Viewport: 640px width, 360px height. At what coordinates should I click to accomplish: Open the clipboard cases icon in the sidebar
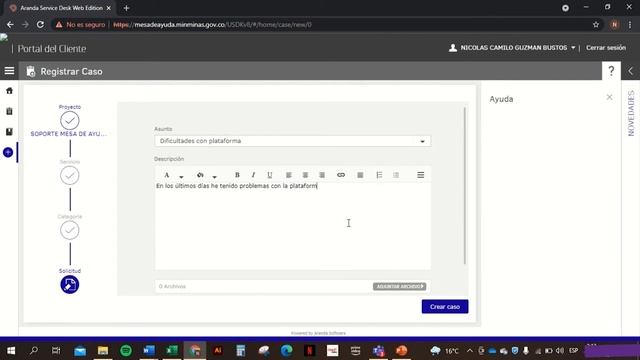[9, 111]
